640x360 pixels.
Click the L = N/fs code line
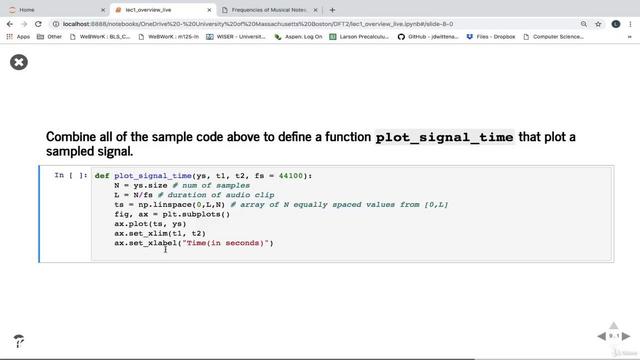point(194,195)
